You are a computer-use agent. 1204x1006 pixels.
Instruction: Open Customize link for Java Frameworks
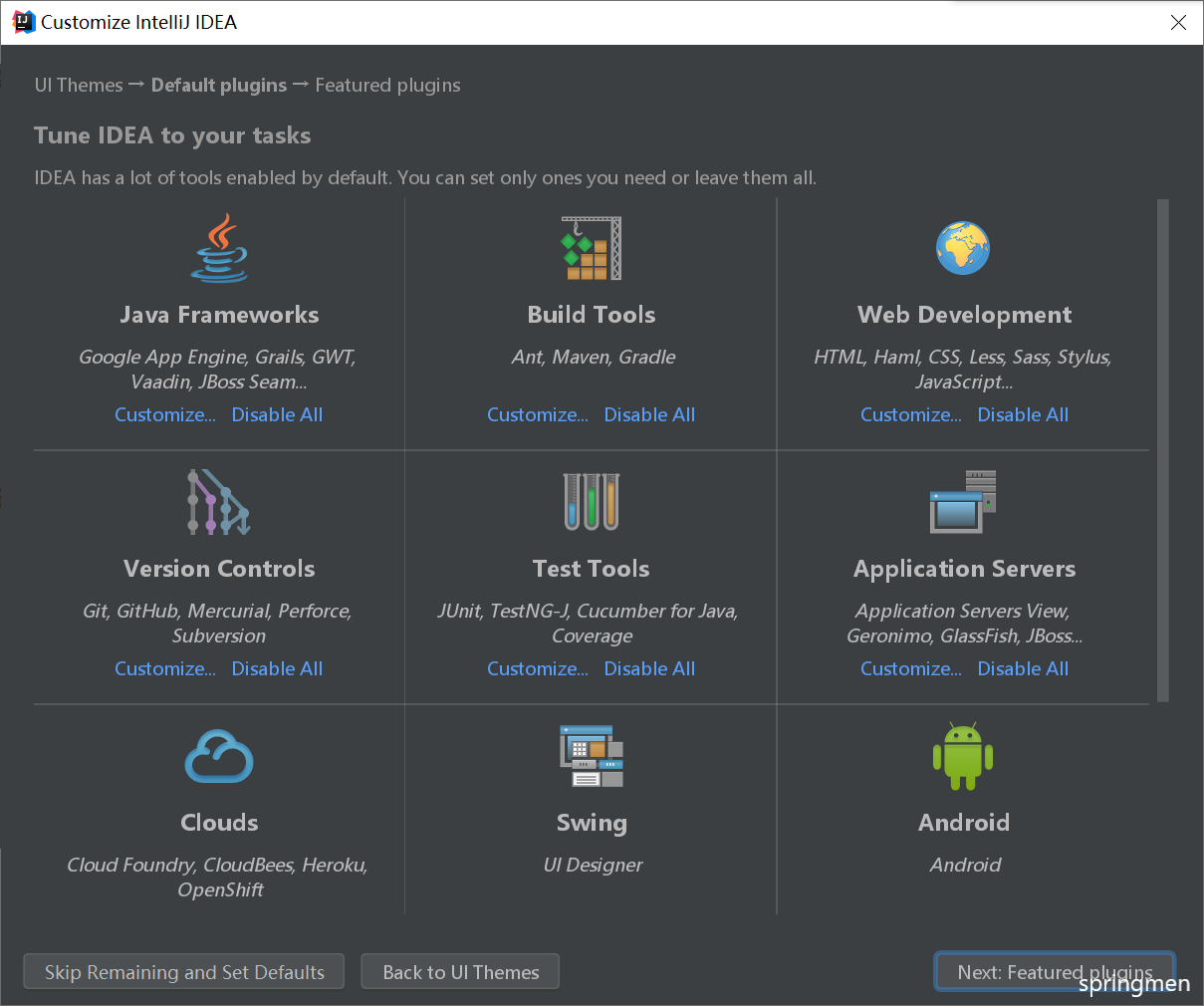[x=165, y=414]
